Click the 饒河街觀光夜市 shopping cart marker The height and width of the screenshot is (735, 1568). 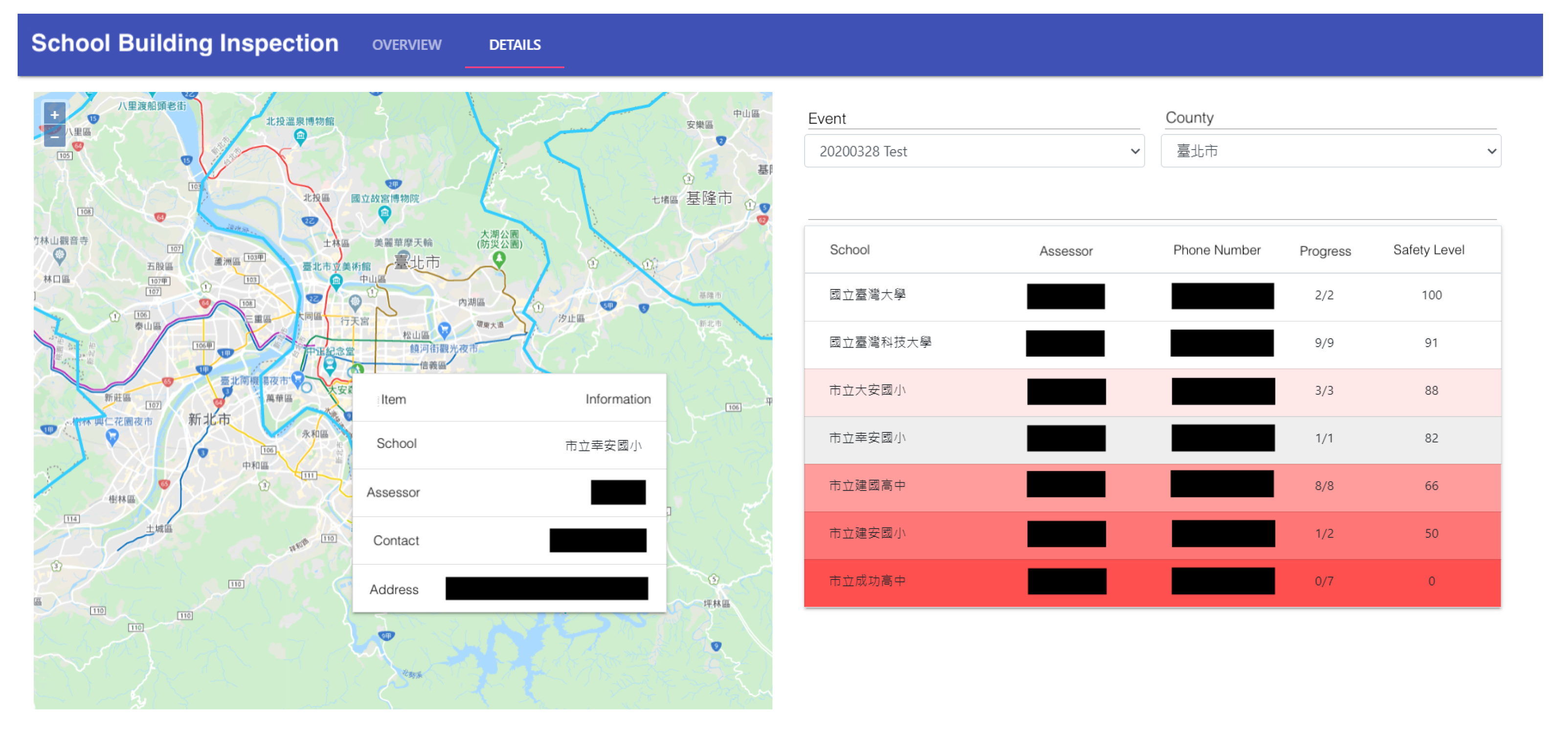click(445, 330)
